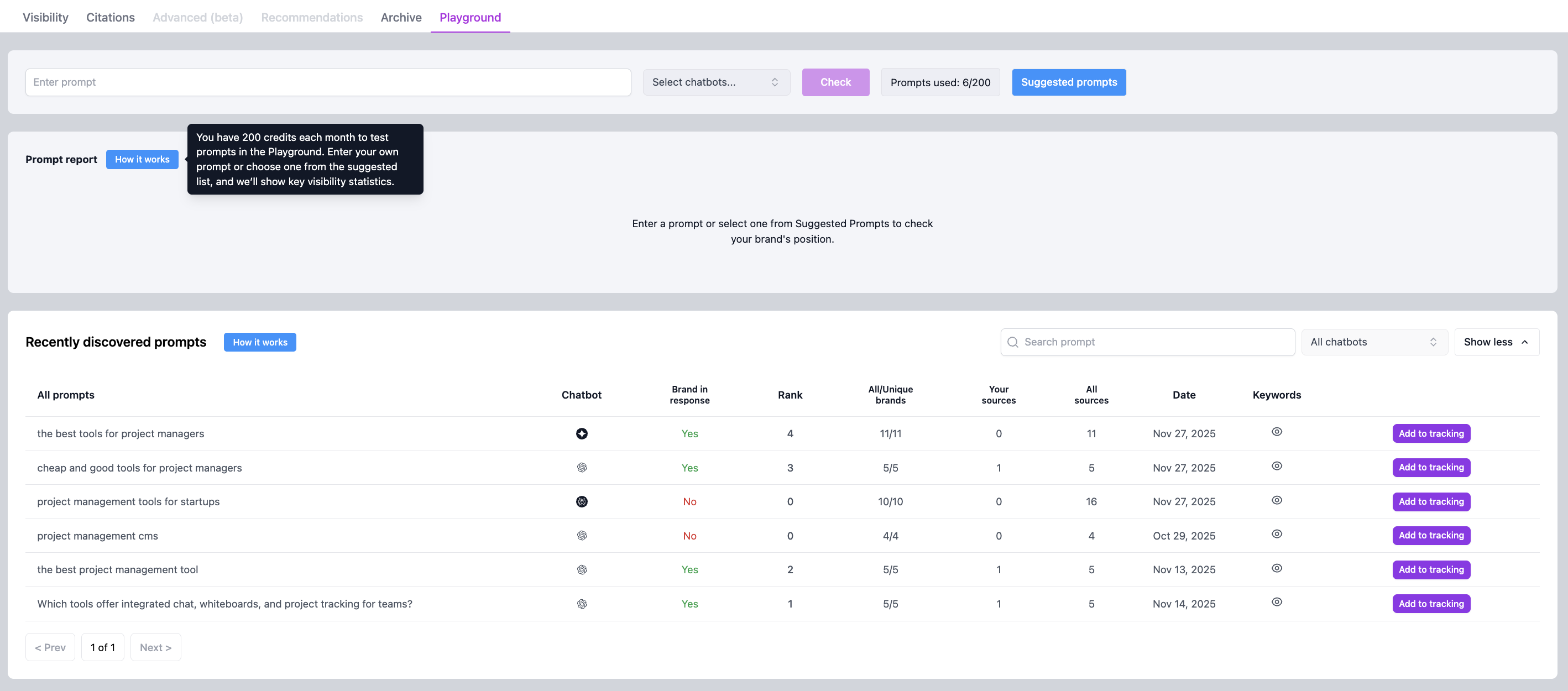
Task: Open the Archive tab
Action: [x=400, y=17]
